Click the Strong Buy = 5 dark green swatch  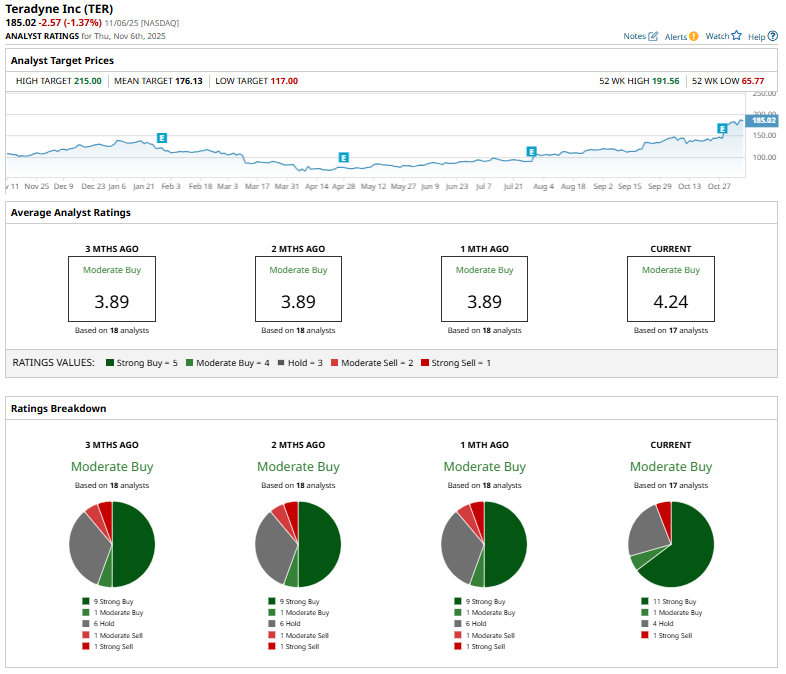(x=110, y=362)
